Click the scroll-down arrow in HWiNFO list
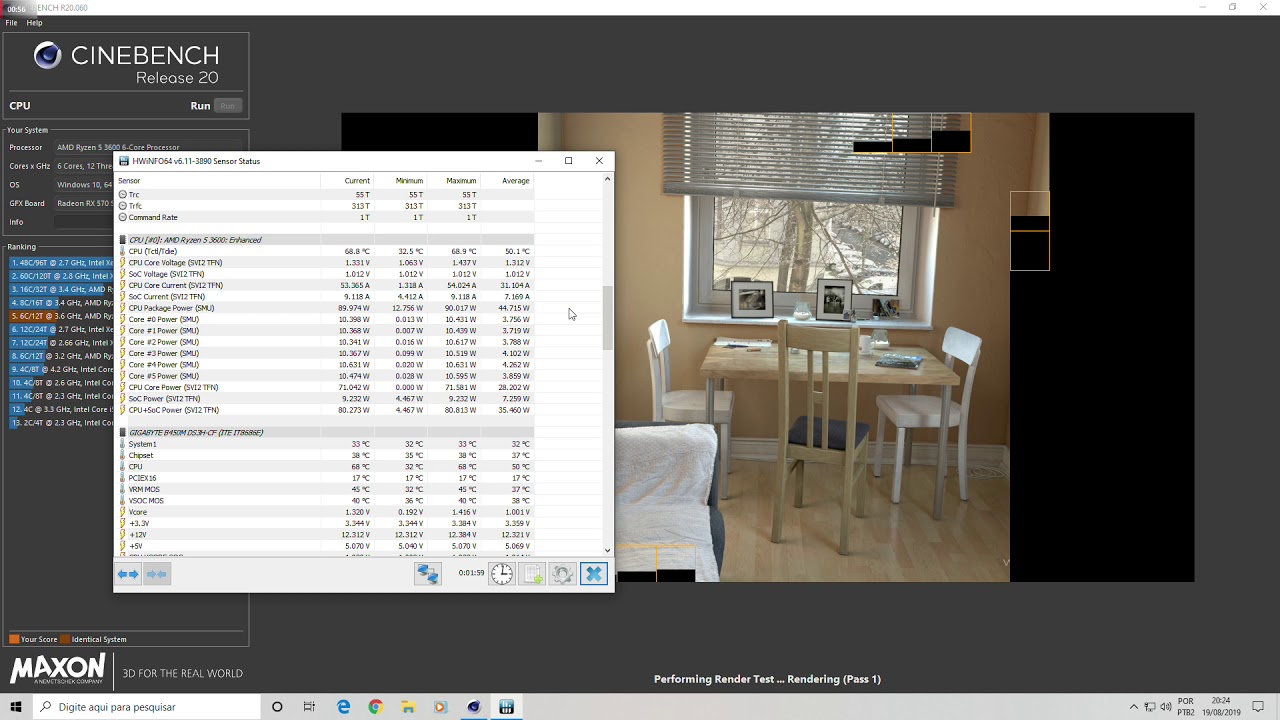The width and height of the screenshot is (1280, 720). click(607, 550)
